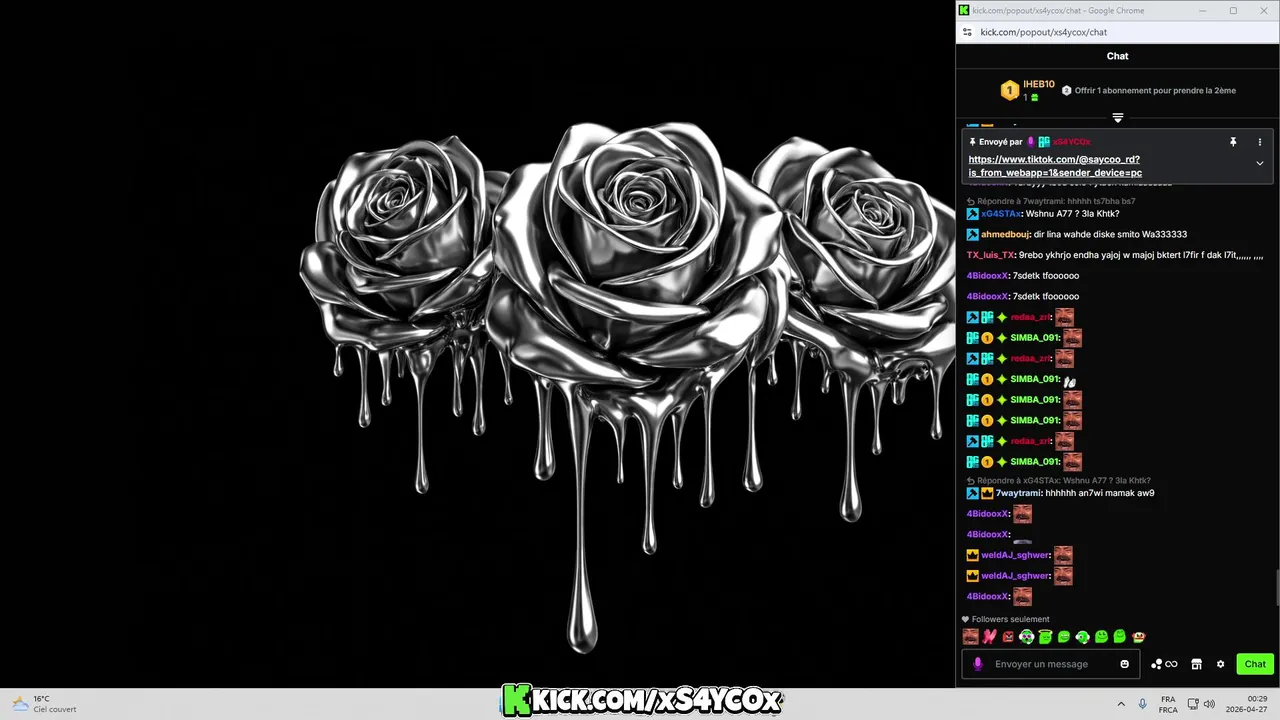1280x720 pixels.
Task: Click 'Offrir 1 abonnement pour prendre la 2ème'
Action: [x=1155, y=90]
